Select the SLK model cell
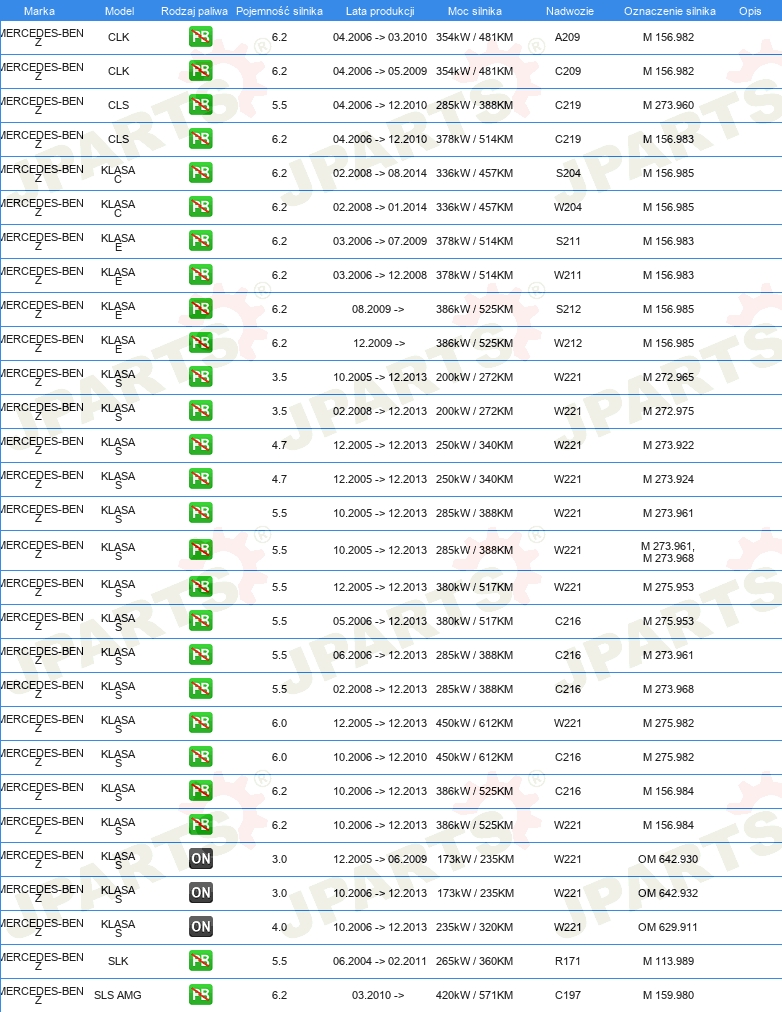Screen dimensions: 782x1012 (x=118, y=961)
